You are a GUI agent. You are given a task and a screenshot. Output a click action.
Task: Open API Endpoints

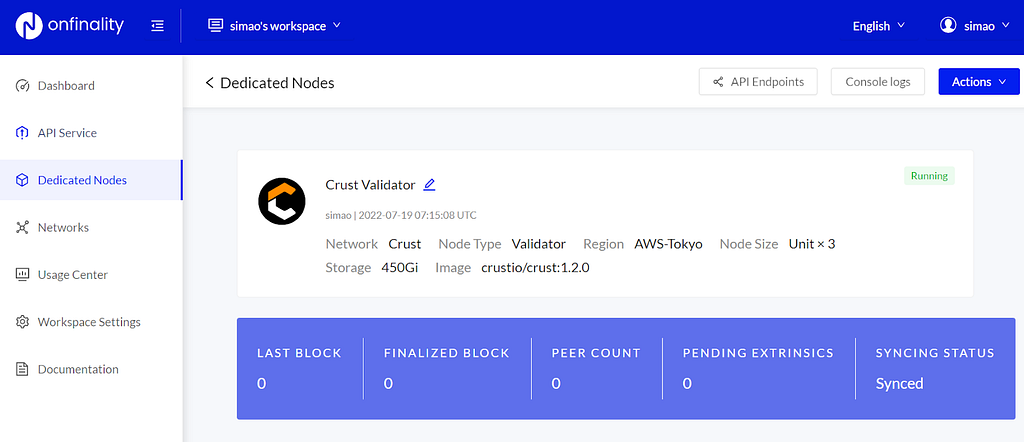pos(758,82)
